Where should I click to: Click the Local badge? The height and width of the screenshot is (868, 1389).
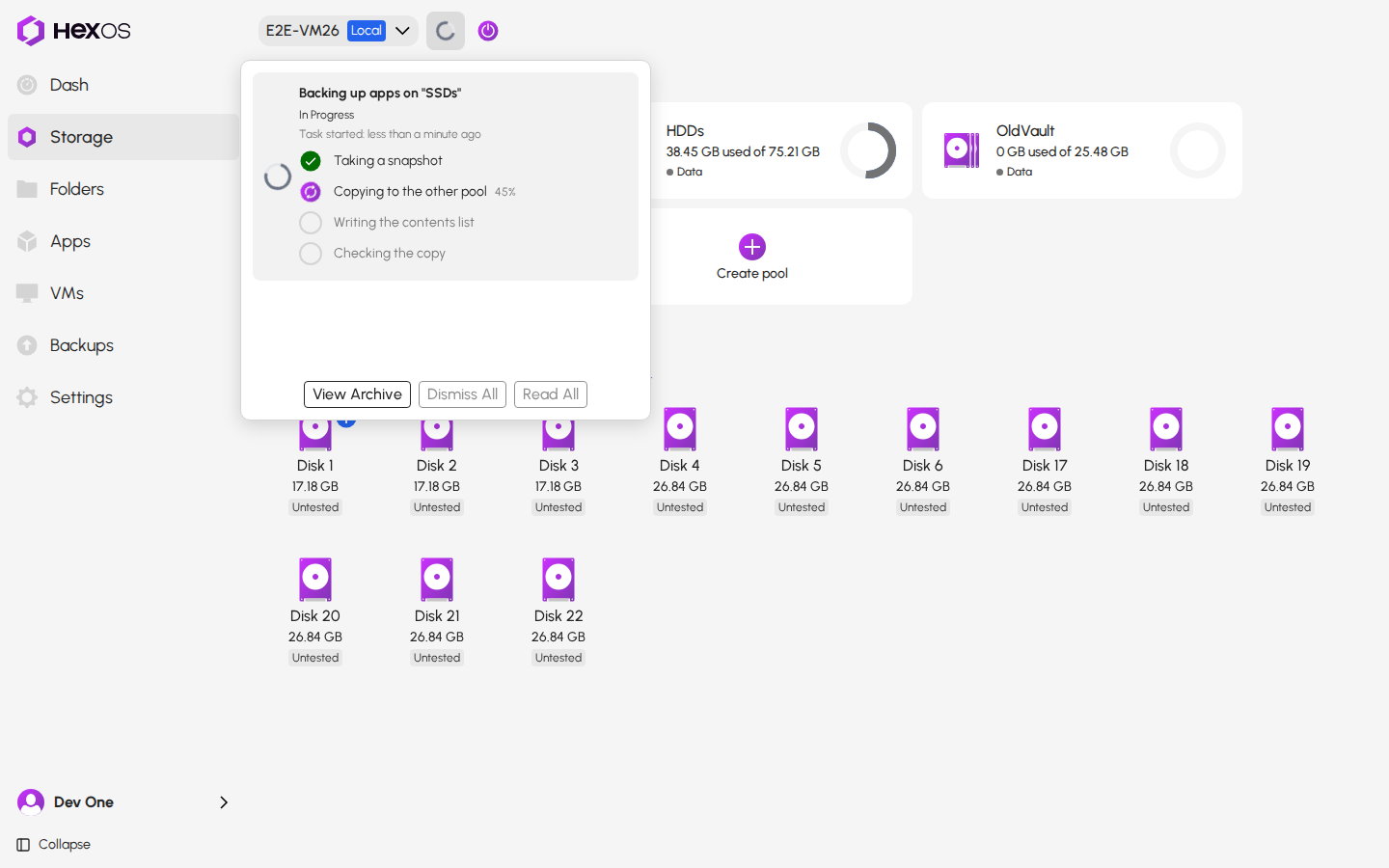[367, 31]
